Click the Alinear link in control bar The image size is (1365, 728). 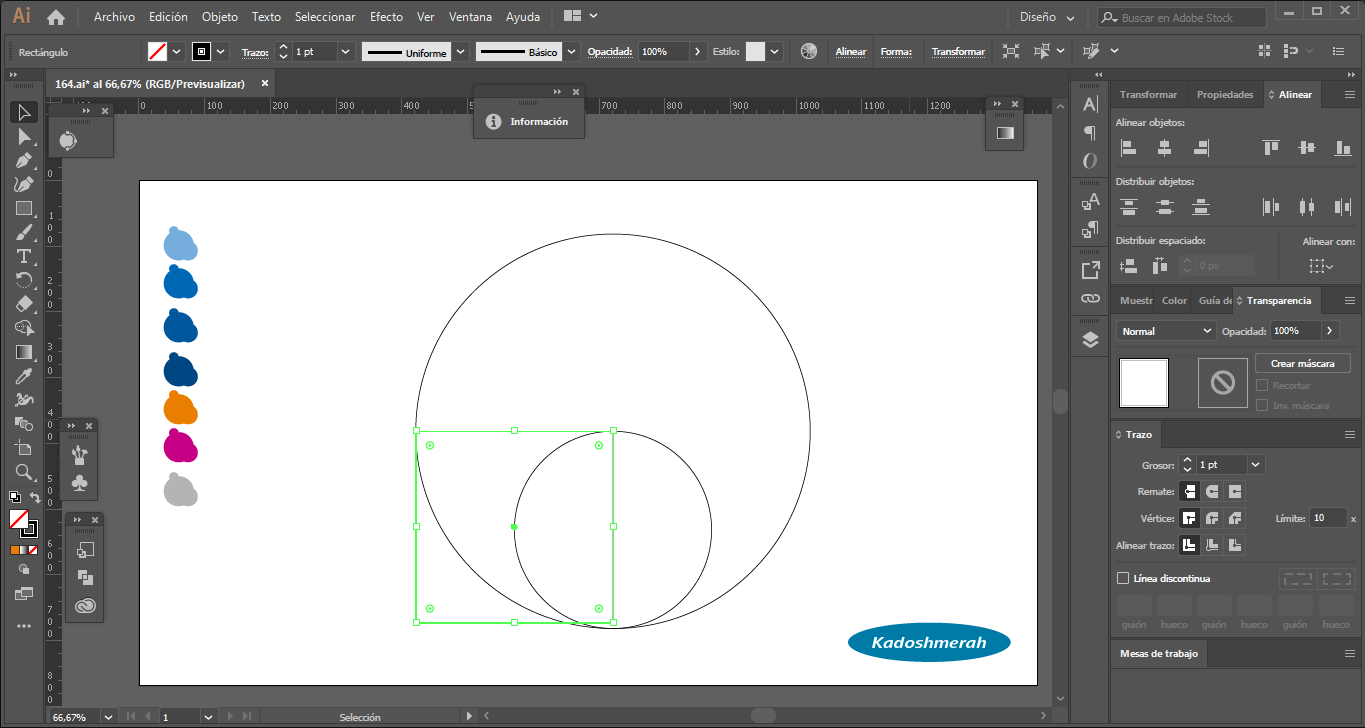[x=851, y=52]
